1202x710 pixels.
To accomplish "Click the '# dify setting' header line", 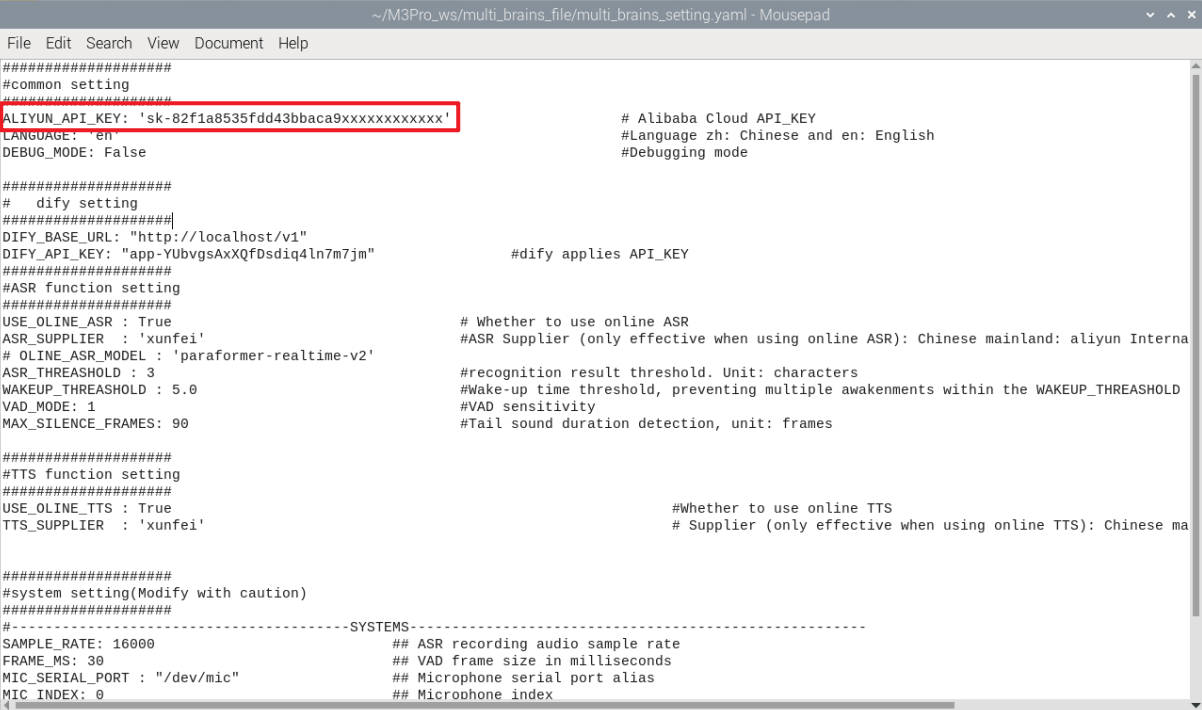I will 70,203.
